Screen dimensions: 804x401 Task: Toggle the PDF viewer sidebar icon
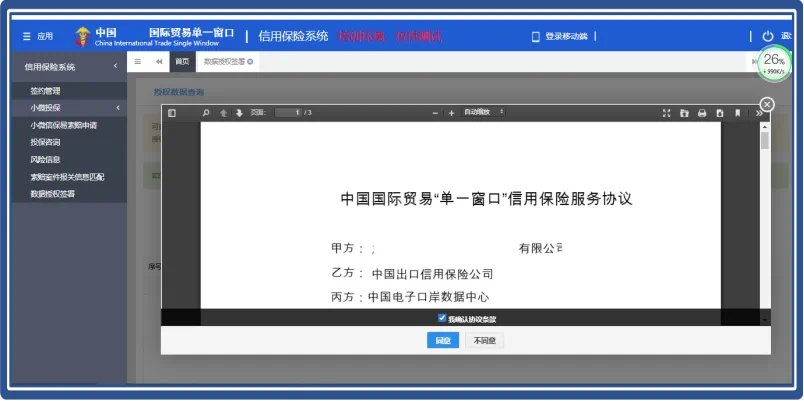(172, 113)
